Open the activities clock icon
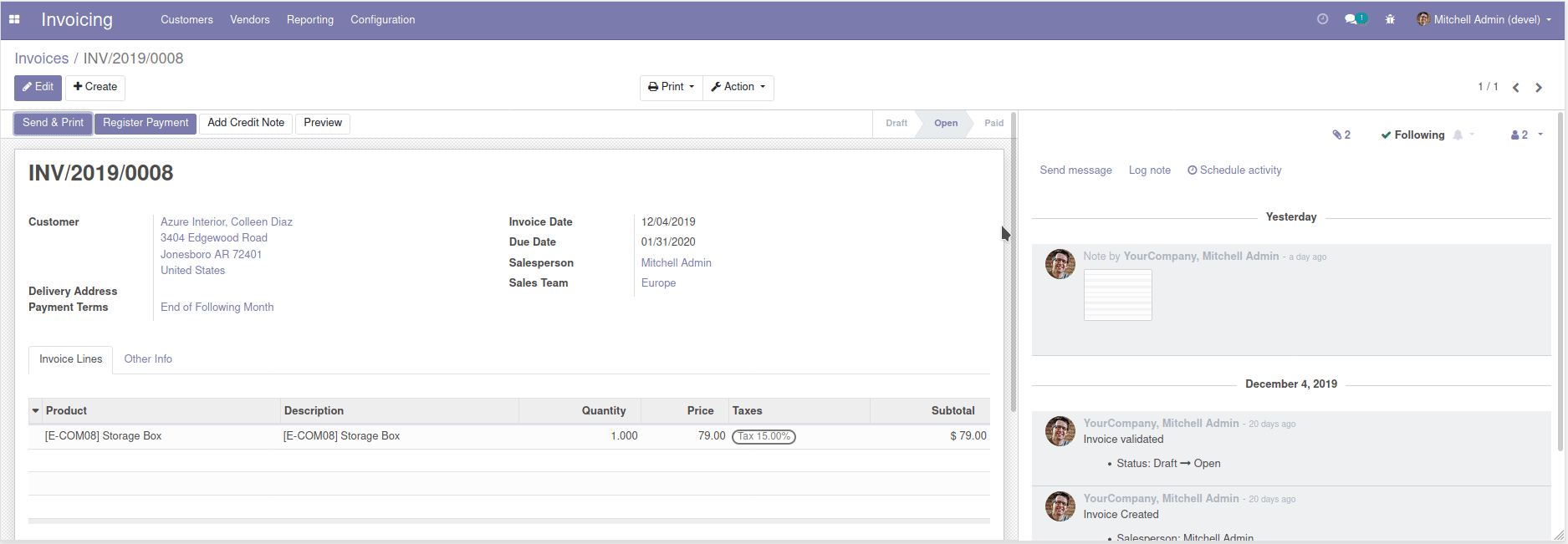 [1322, 19]
